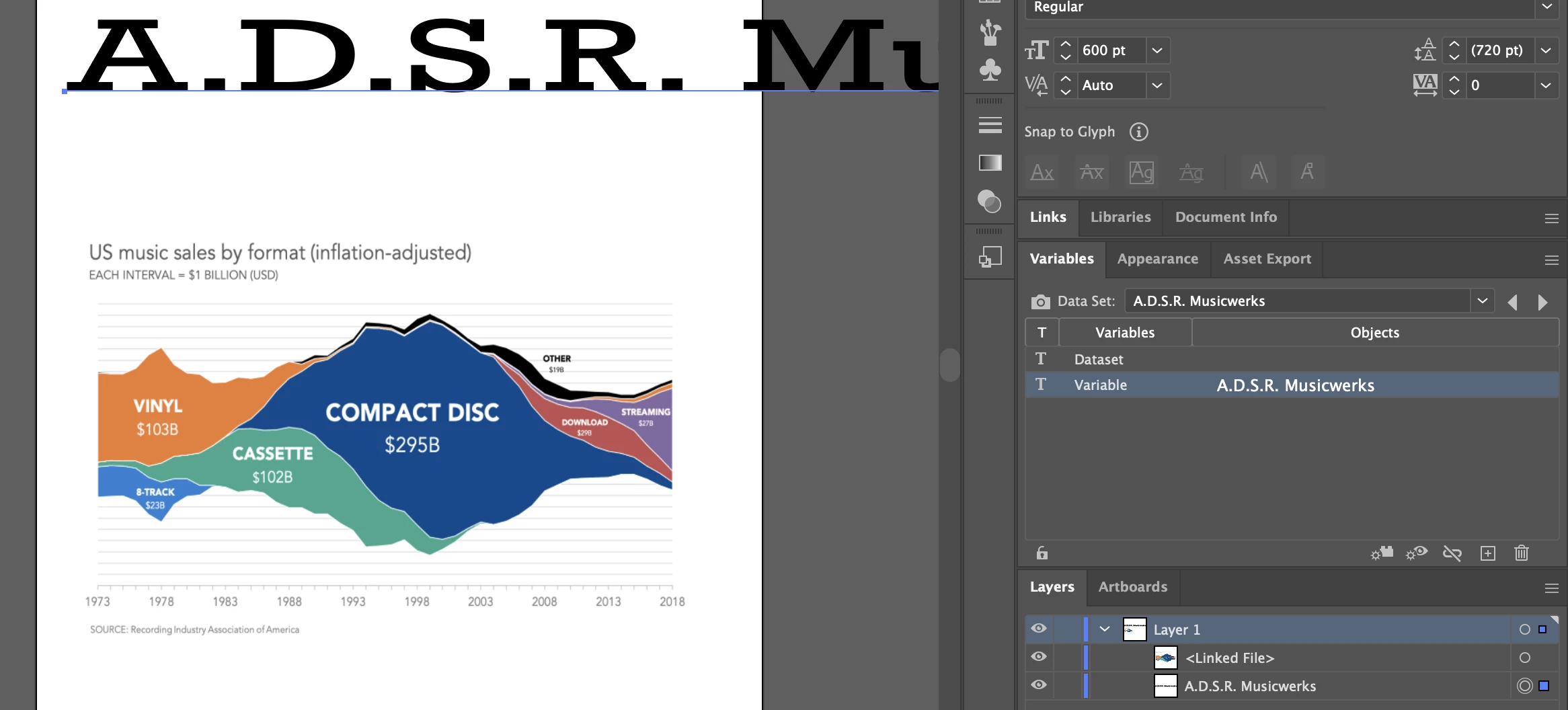Open the Stroke panel icon
This screenshot has width=1568, height=710.
coord(990,125)
